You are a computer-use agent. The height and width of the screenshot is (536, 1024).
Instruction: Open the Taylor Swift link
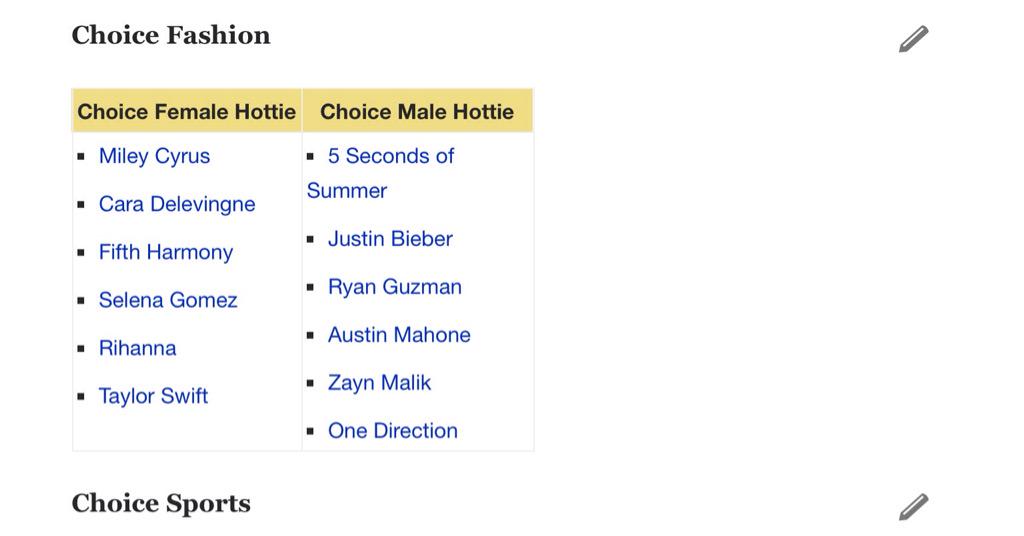153,396
